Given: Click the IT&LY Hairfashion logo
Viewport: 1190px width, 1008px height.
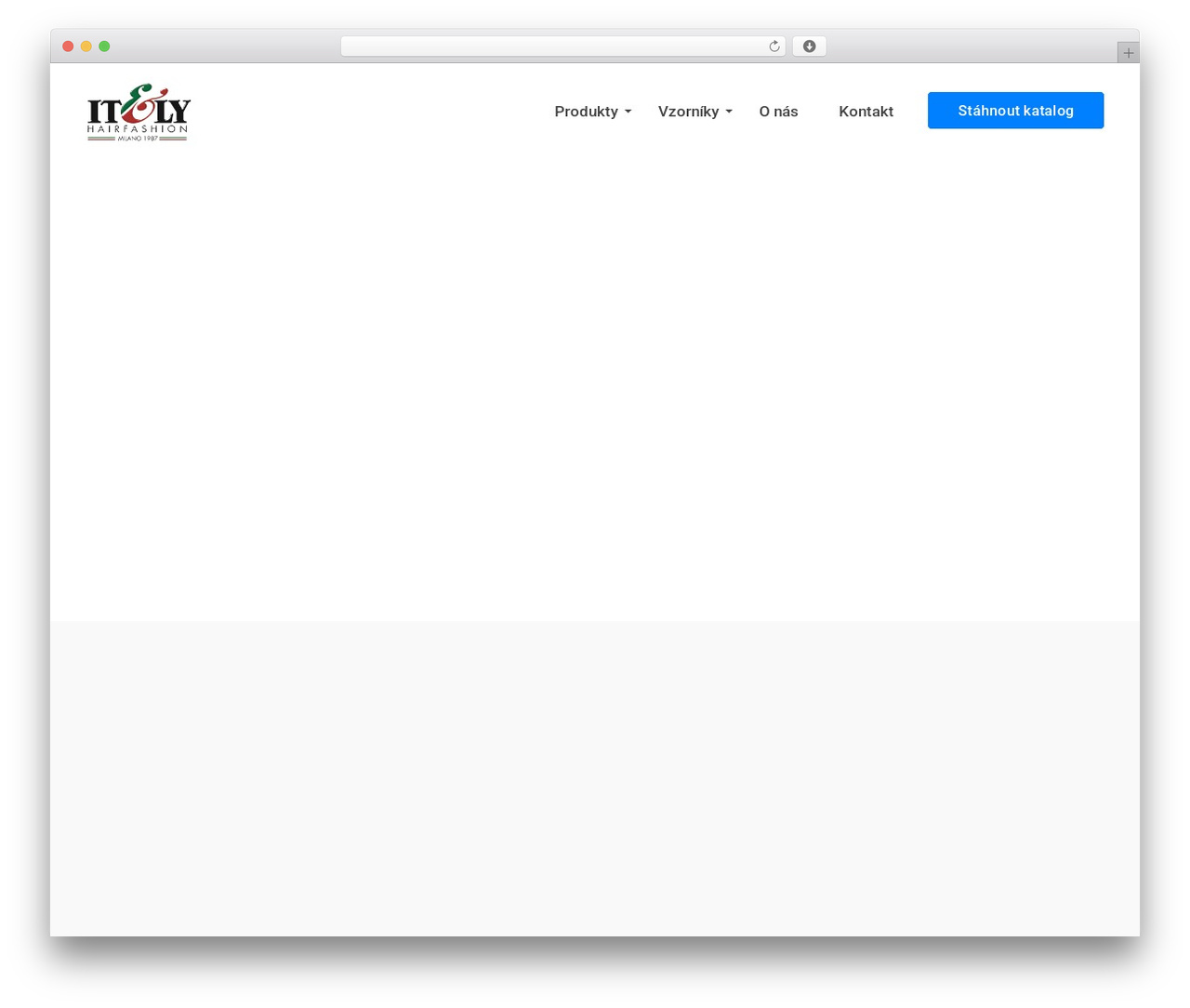Looking at the screenshot, I should click(x=139, y=112).
